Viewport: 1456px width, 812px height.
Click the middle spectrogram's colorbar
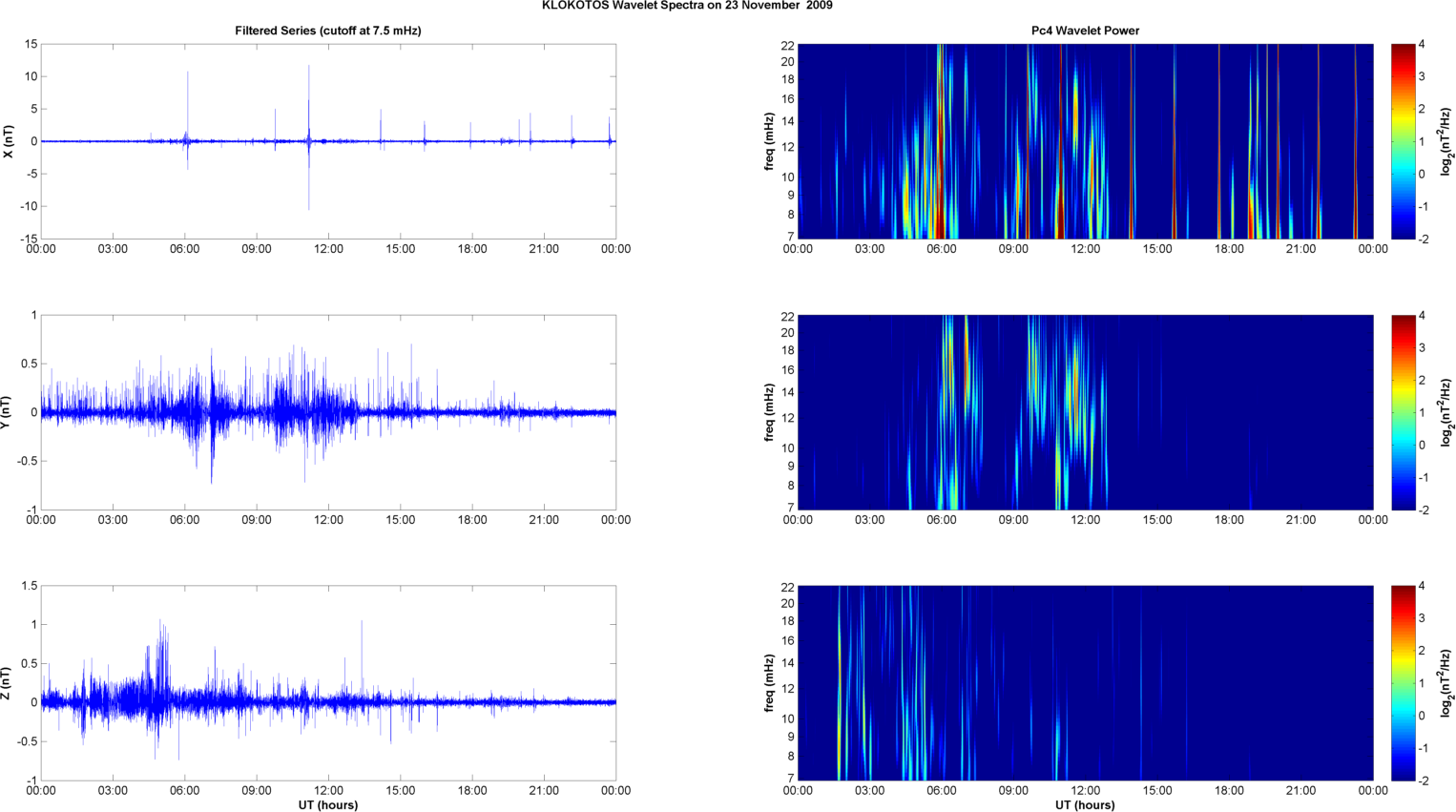pos(1402,412)
